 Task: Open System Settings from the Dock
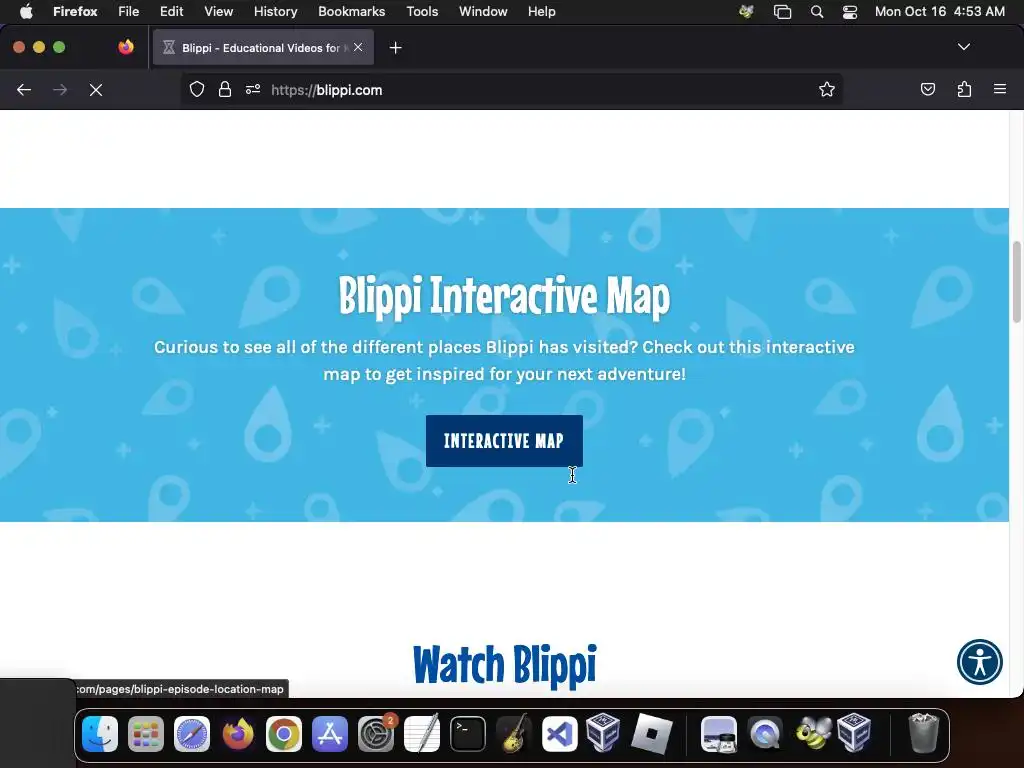click(x=376, y=734)
